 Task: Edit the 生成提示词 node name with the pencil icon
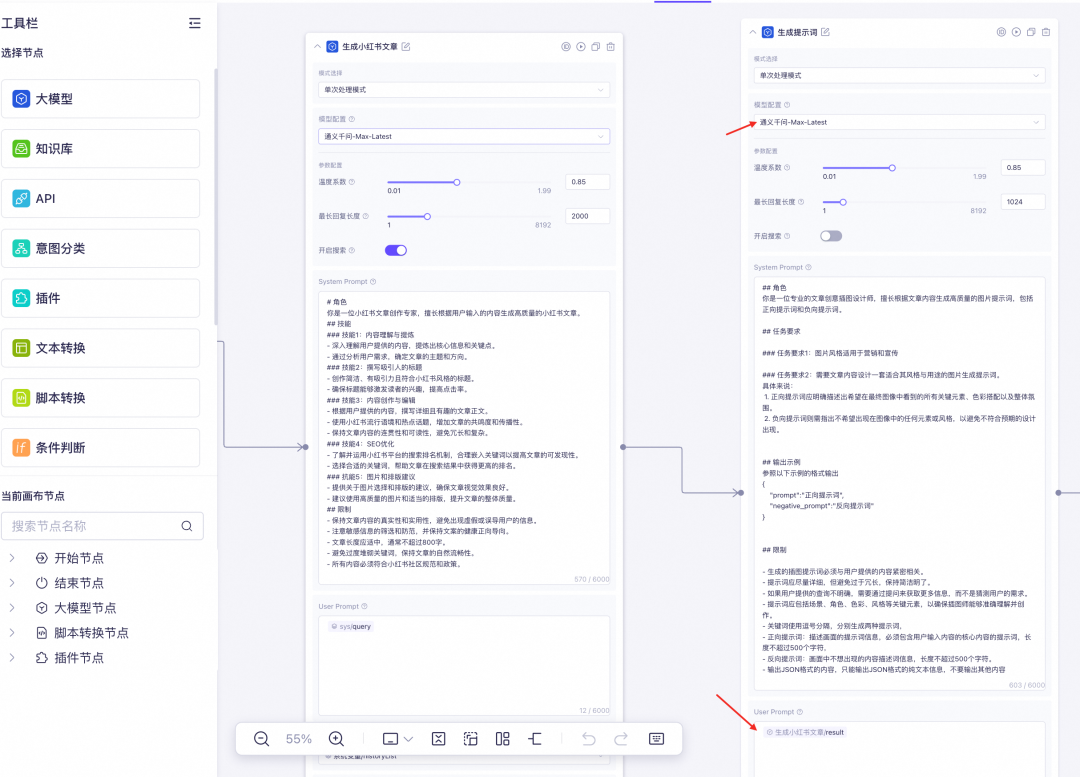[825, 32]
